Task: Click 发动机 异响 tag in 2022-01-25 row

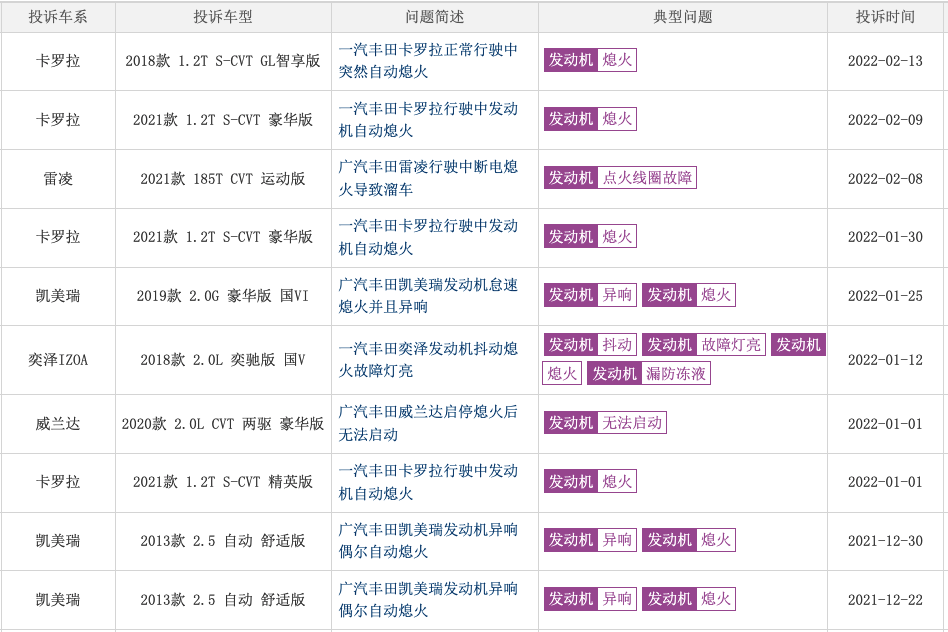Action: click(590, 295)
